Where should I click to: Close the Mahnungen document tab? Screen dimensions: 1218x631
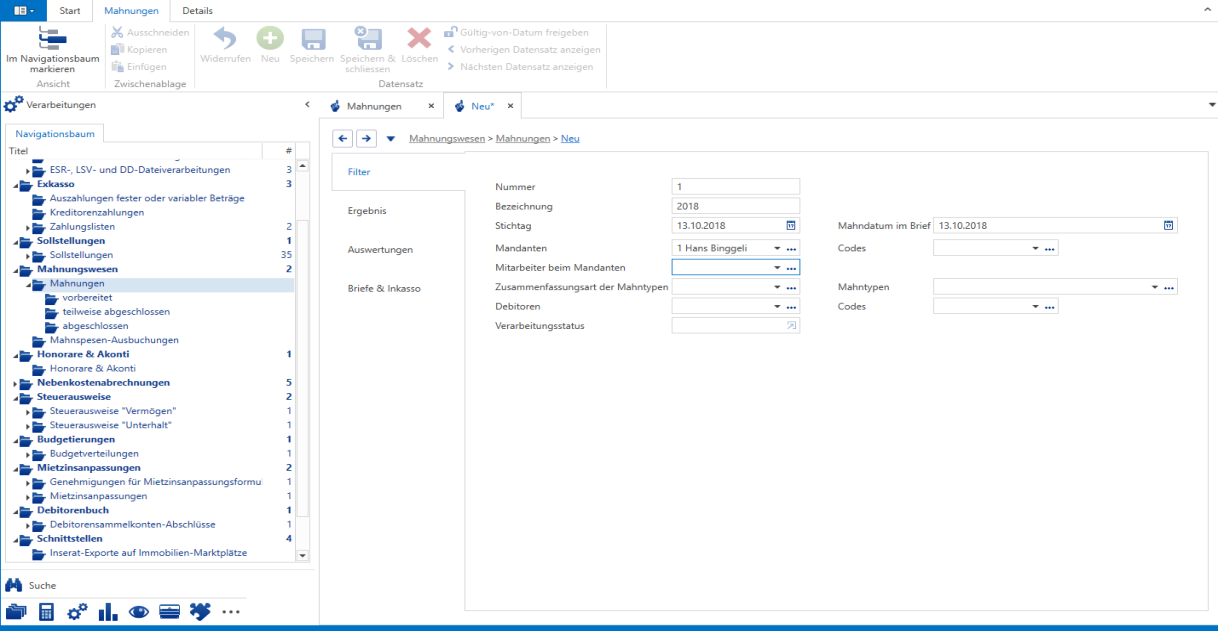click(431, 106)
